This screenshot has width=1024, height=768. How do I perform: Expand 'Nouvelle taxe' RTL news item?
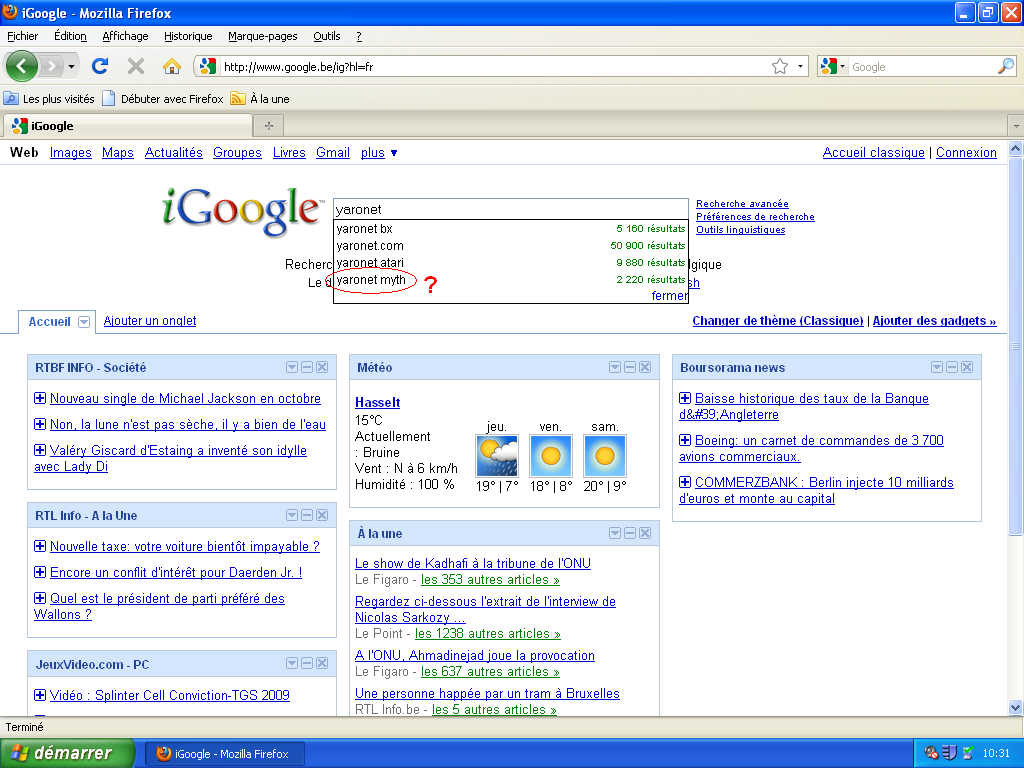pos(40,547)
